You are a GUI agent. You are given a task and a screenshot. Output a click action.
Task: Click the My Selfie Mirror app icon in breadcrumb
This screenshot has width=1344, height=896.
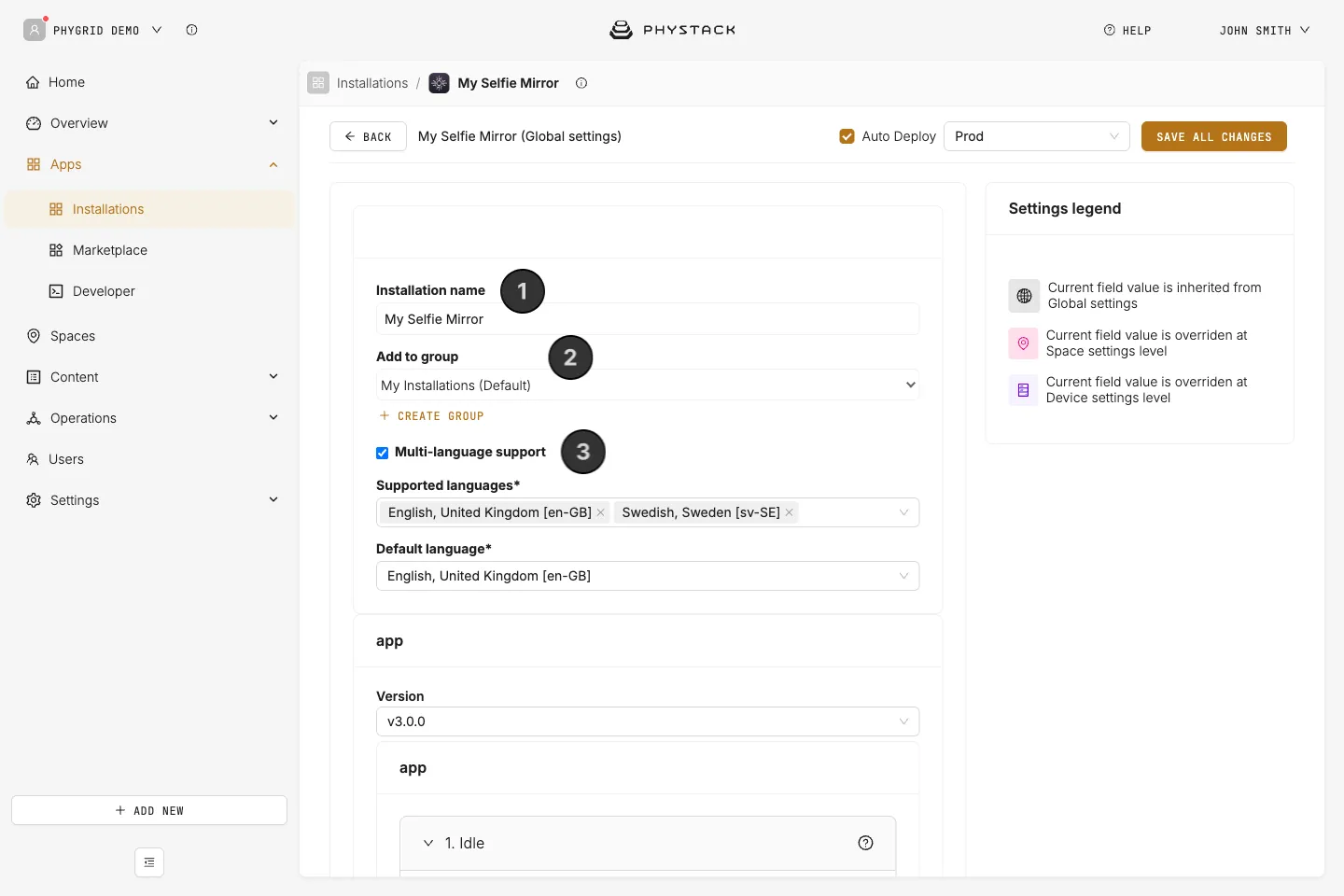[439, 83]
